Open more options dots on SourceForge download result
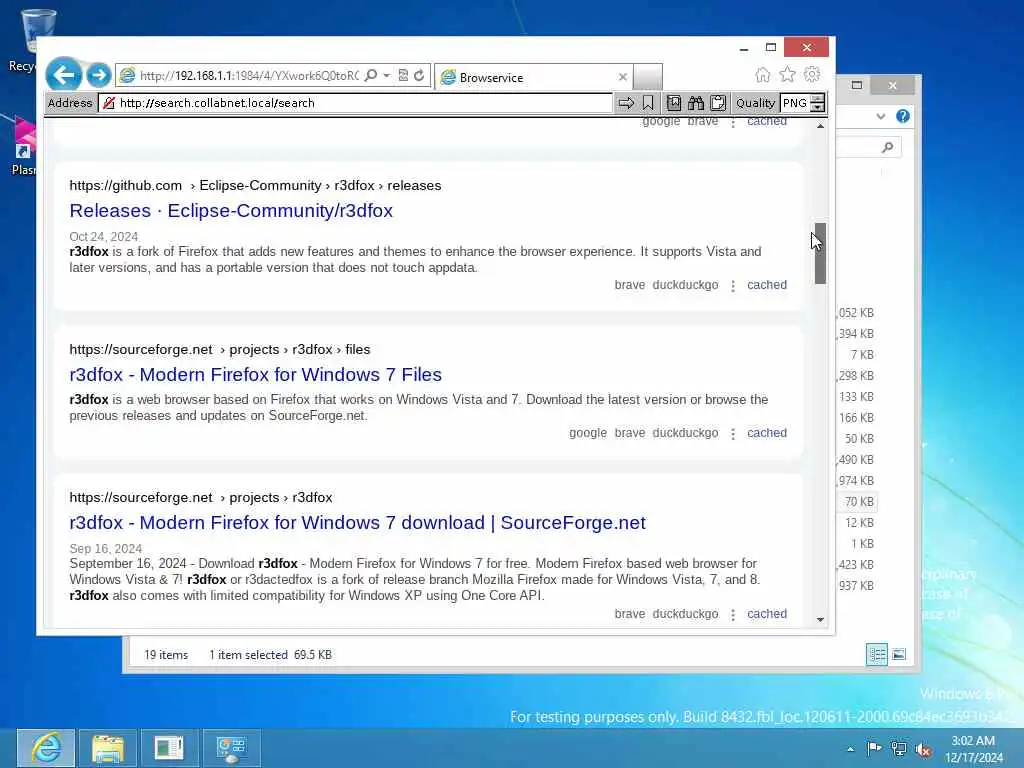Screen dimensions: 1024x768 (733, 615)
